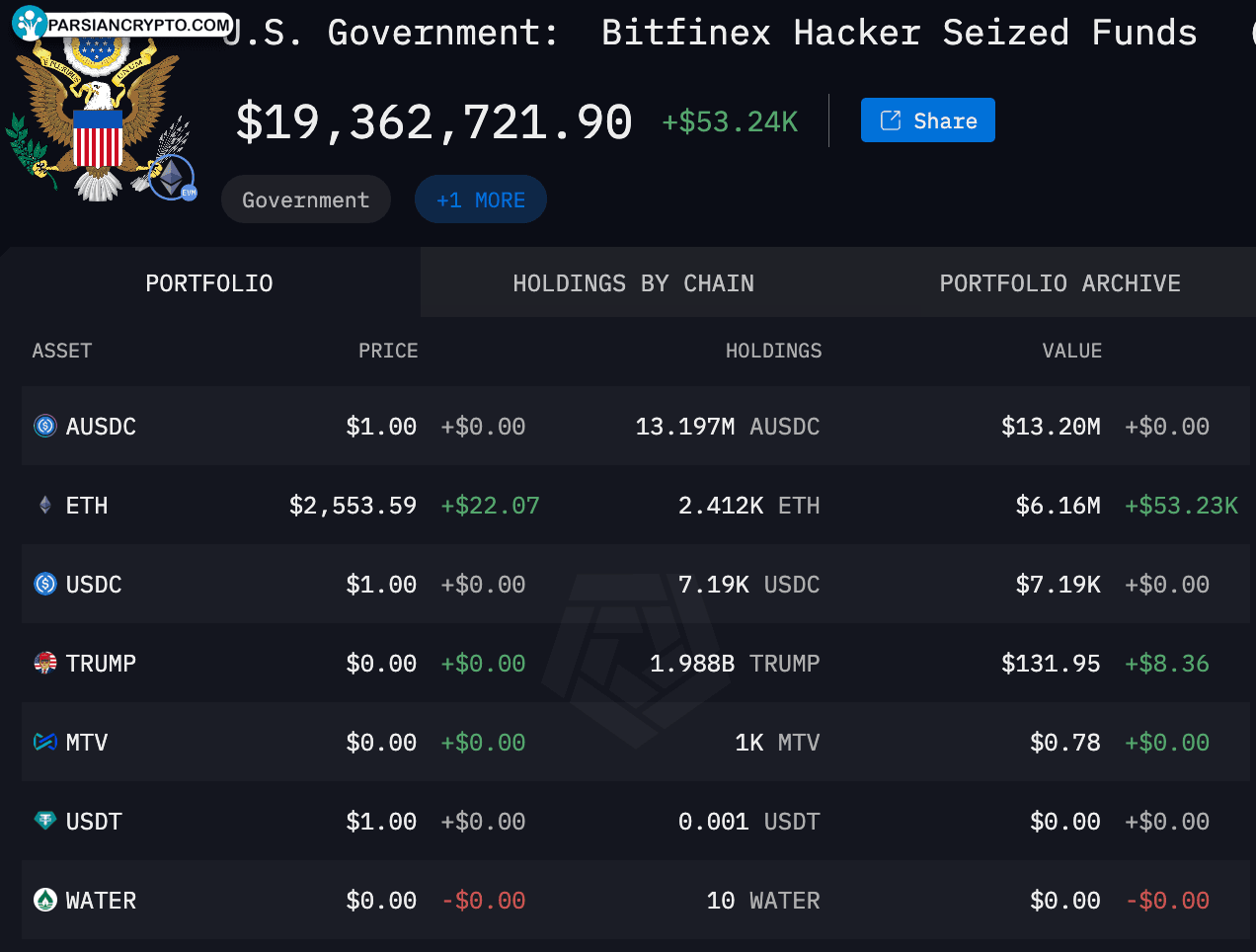The image size is (1256, 952).
Task: Click the TRUMP asset name
Action: pos(101,664)
